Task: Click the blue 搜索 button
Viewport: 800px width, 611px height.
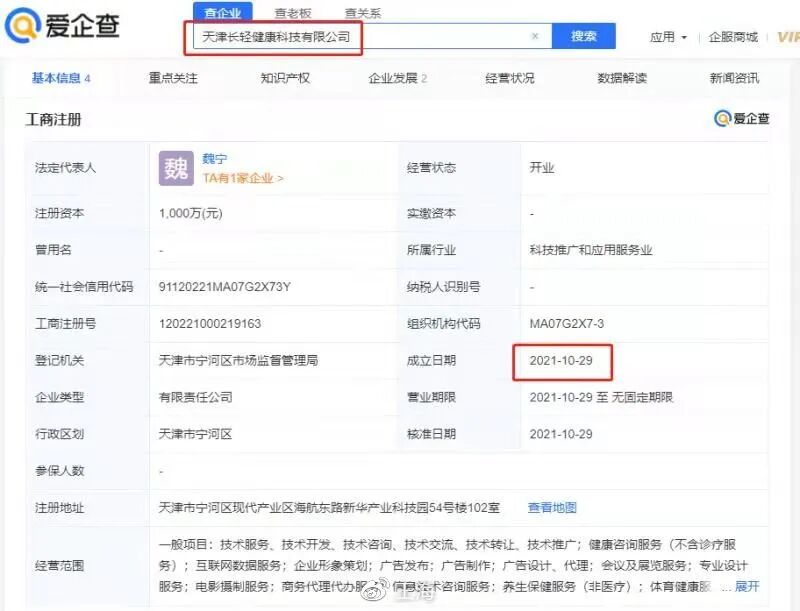Action: 584,36
